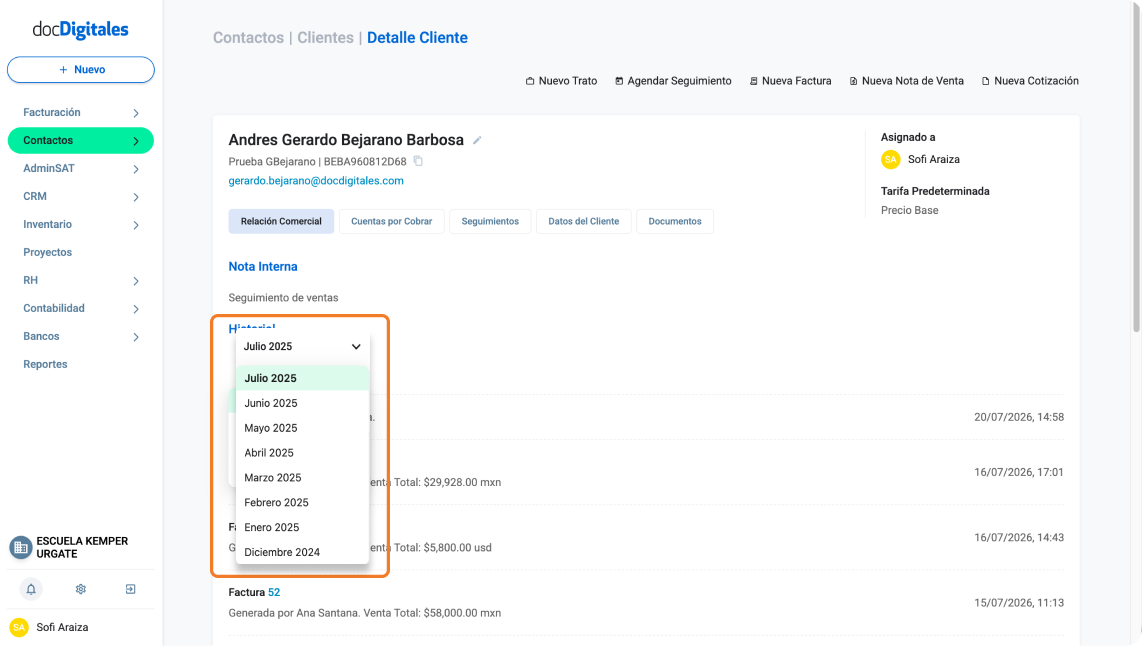Click the Sofi Araiza avatar in sidebar

pyautogui.click(x=19, y=627)
